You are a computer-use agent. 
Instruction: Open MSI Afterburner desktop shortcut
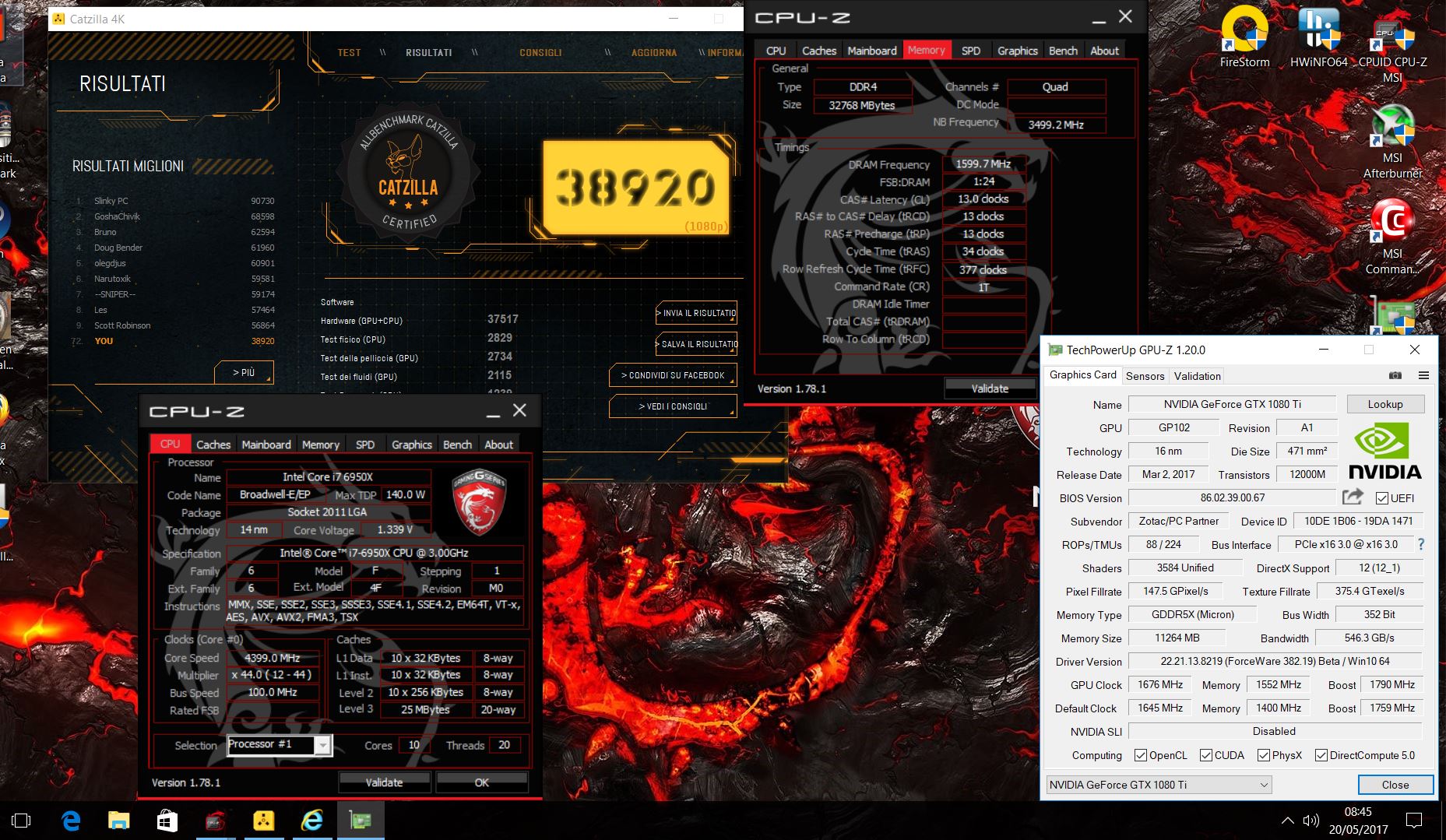tap(1392, 142)
